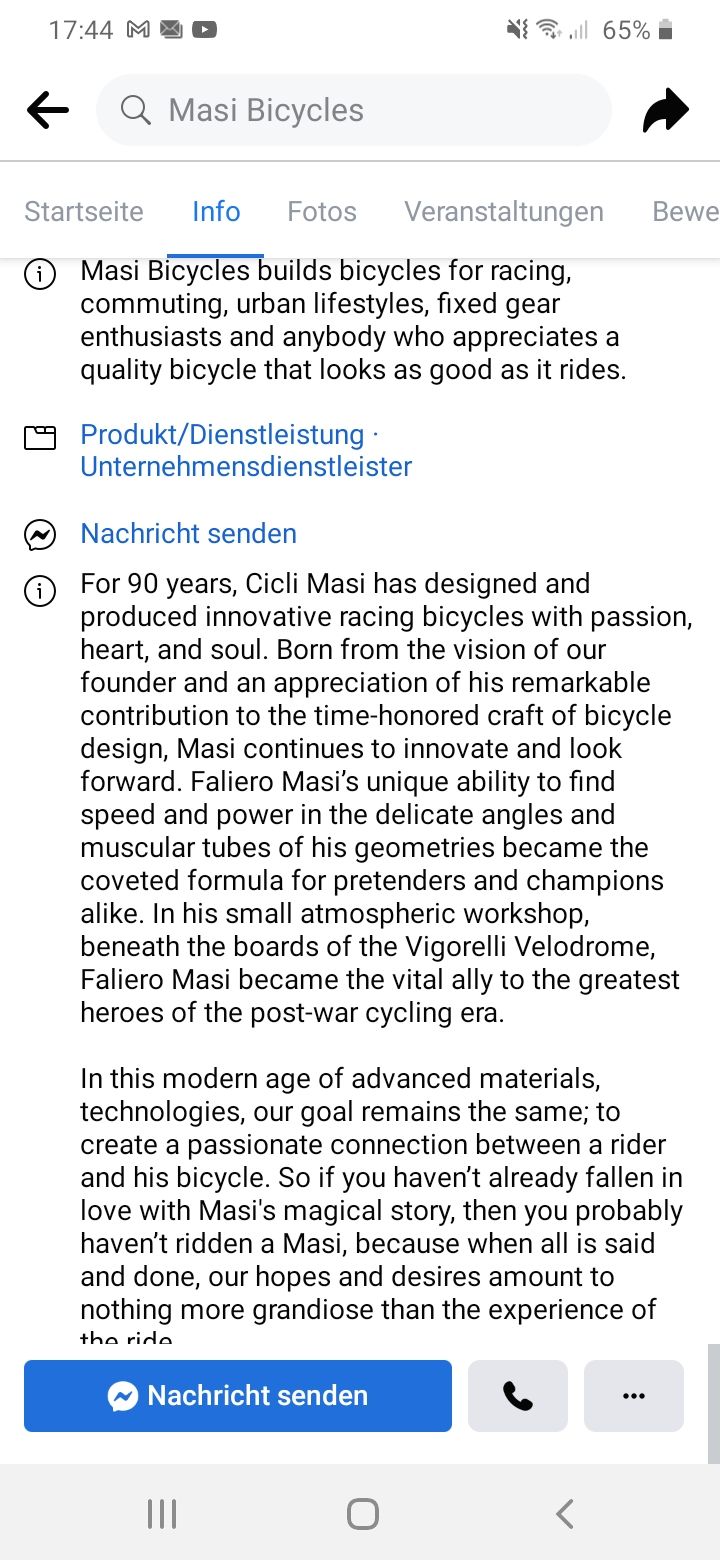Select the Info tab
The width and height of the screenshot is (720, 1560).
(216, 211)
